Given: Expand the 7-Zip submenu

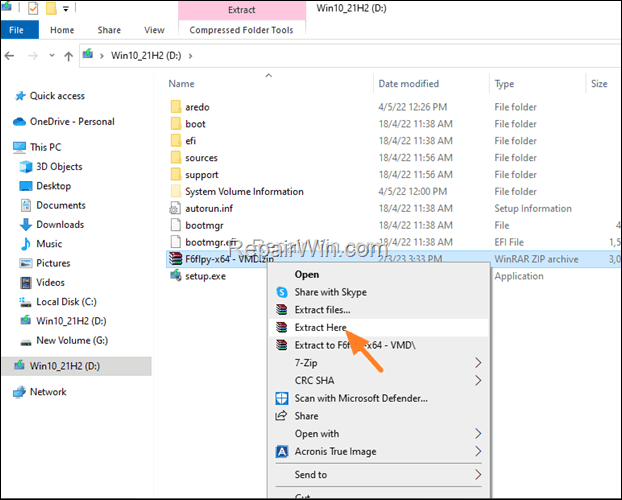Looking at the screenshot, I should [x=379, y=363].
